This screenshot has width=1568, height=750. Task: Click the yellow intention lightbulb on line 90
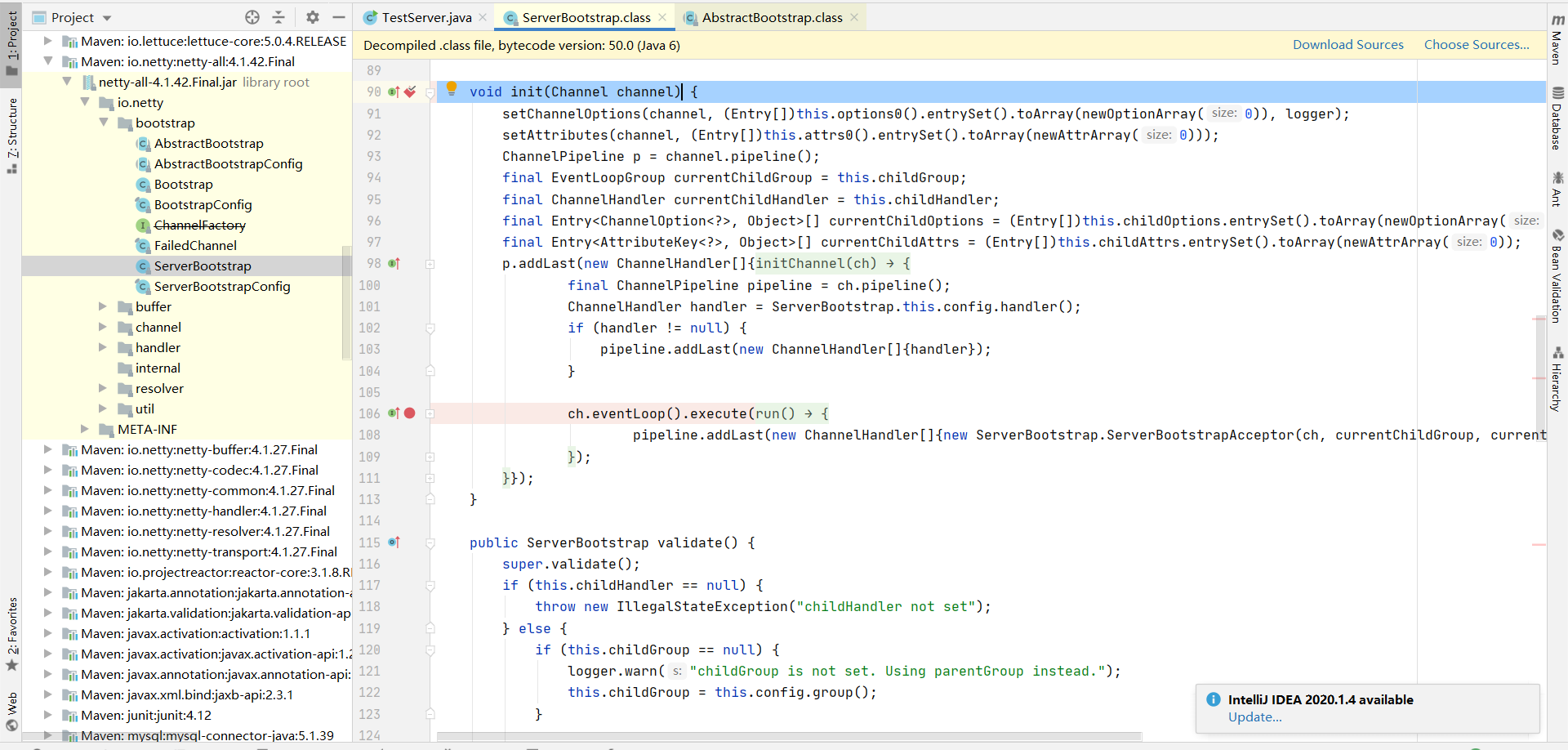coord(452,89)
